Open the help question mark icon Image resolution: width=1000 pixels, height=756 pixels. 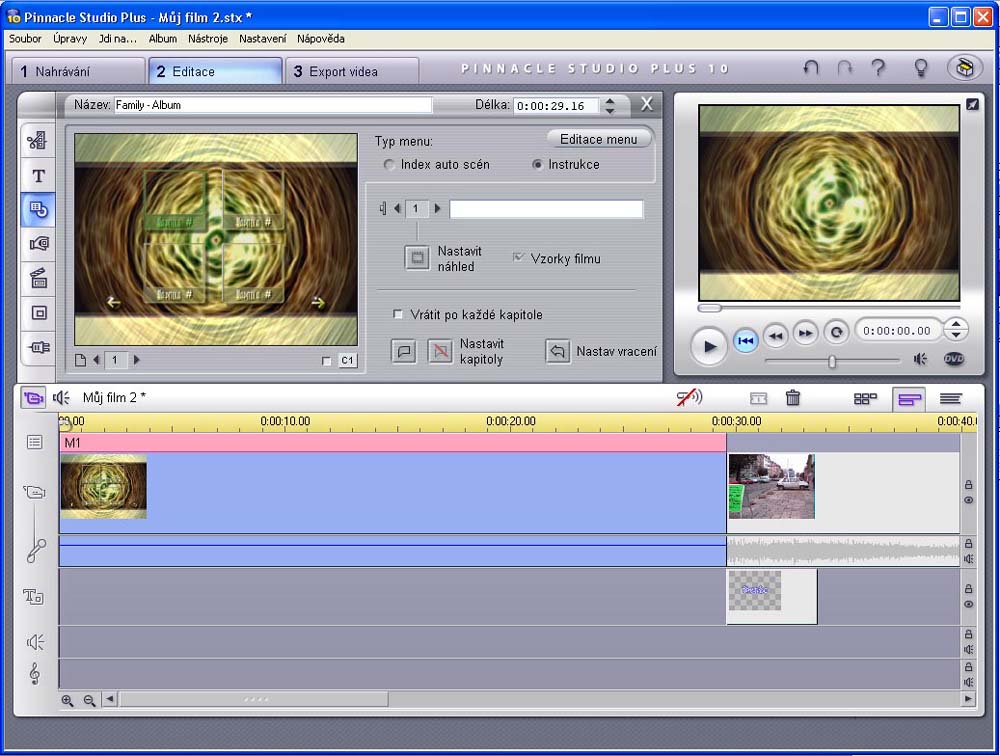(878, 68)
